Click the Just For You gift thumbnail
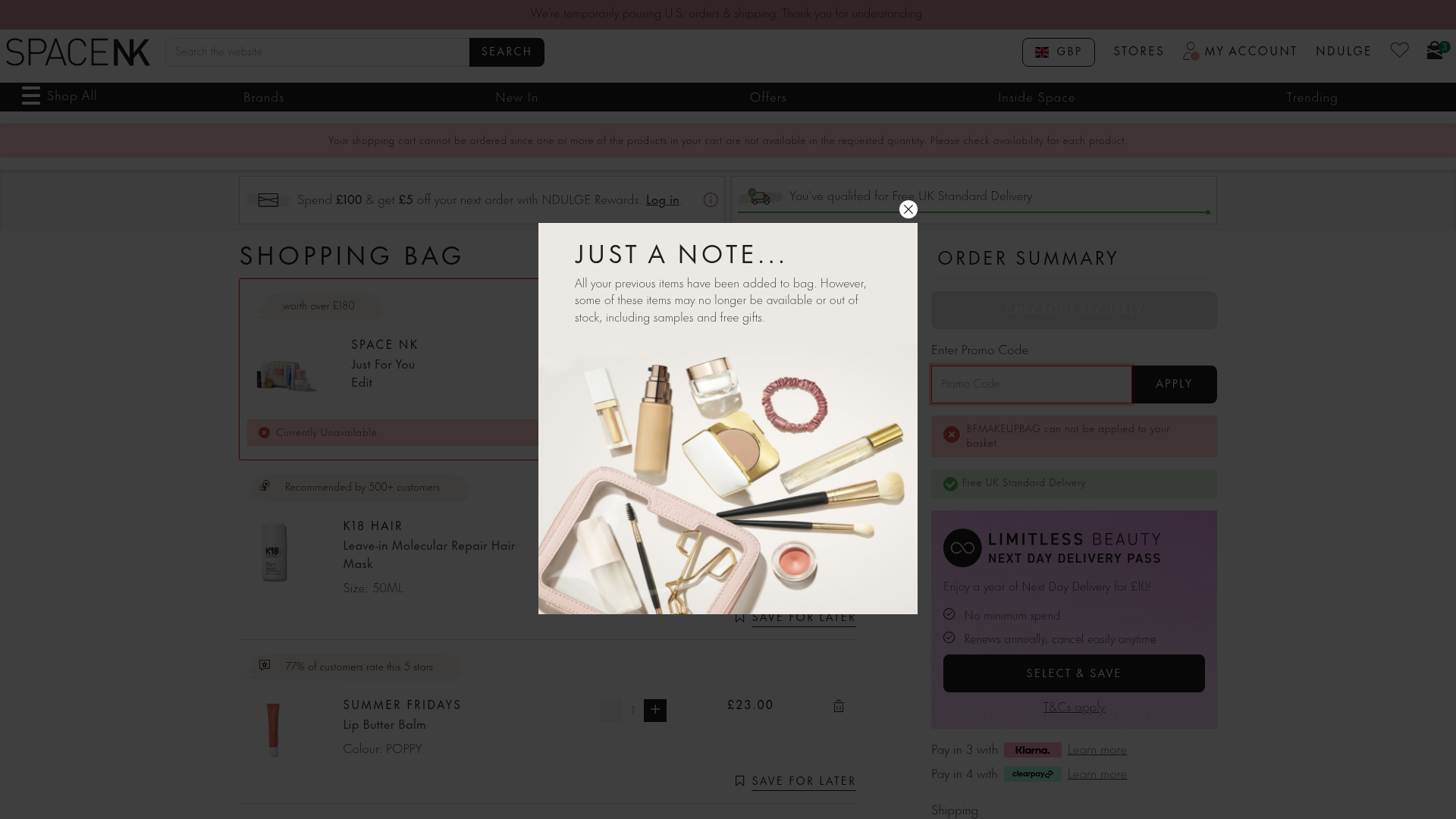 point(287,375)
